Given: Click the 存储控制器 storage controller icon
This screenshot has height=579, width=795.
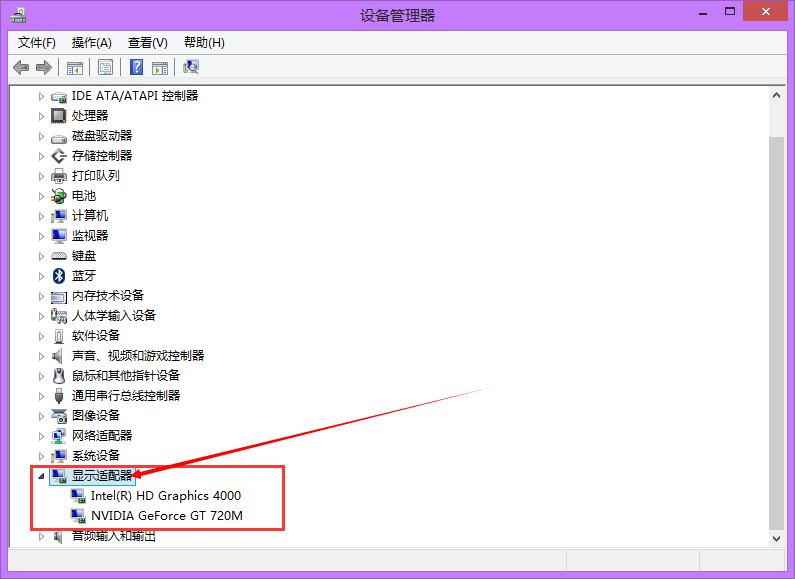Looking at the screenshot, I should pyautogui.click(x=59, y=156).
